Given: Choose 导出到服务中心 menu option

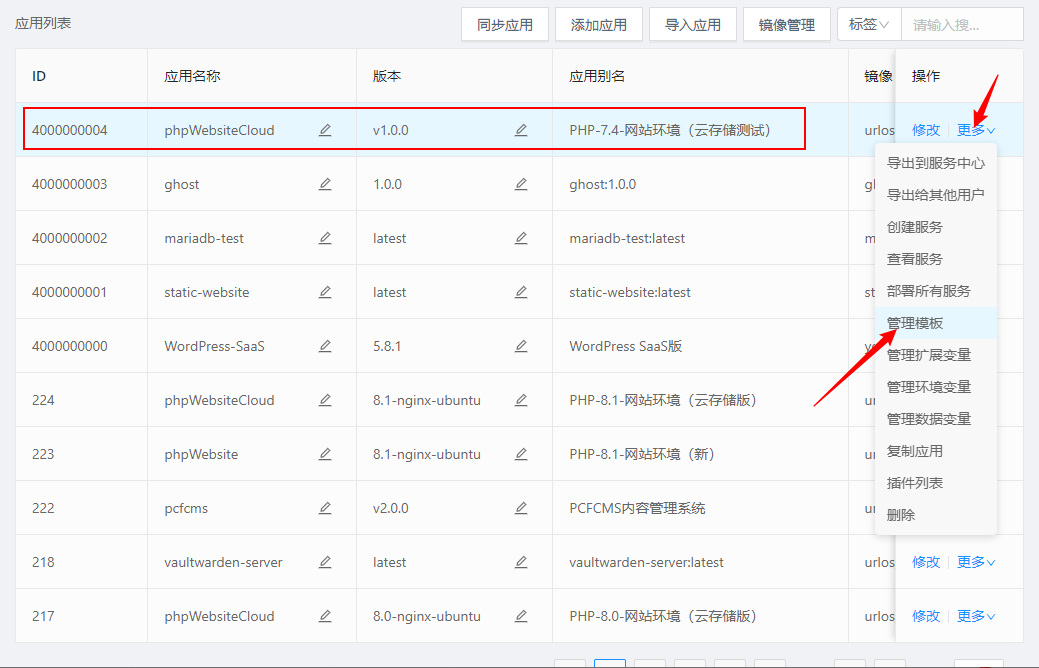Looking at the screenshot, I should point(935,163).
